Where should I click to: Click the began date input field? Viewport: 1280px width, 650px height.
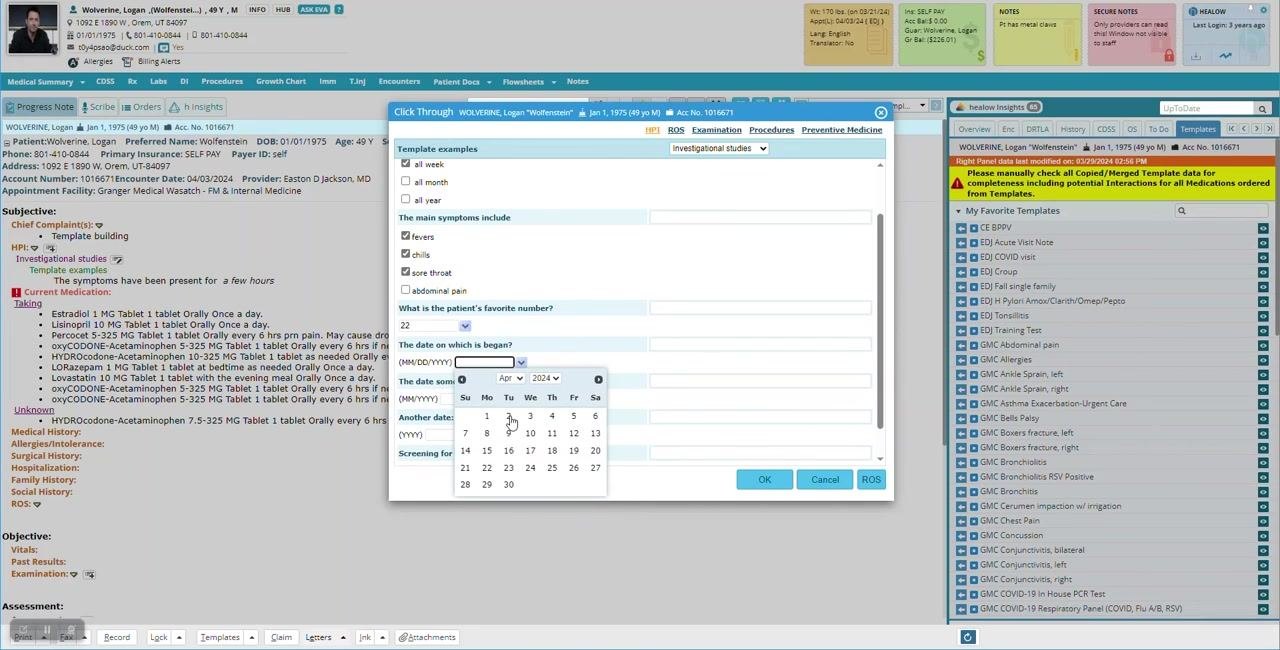[x=484, y=362]
